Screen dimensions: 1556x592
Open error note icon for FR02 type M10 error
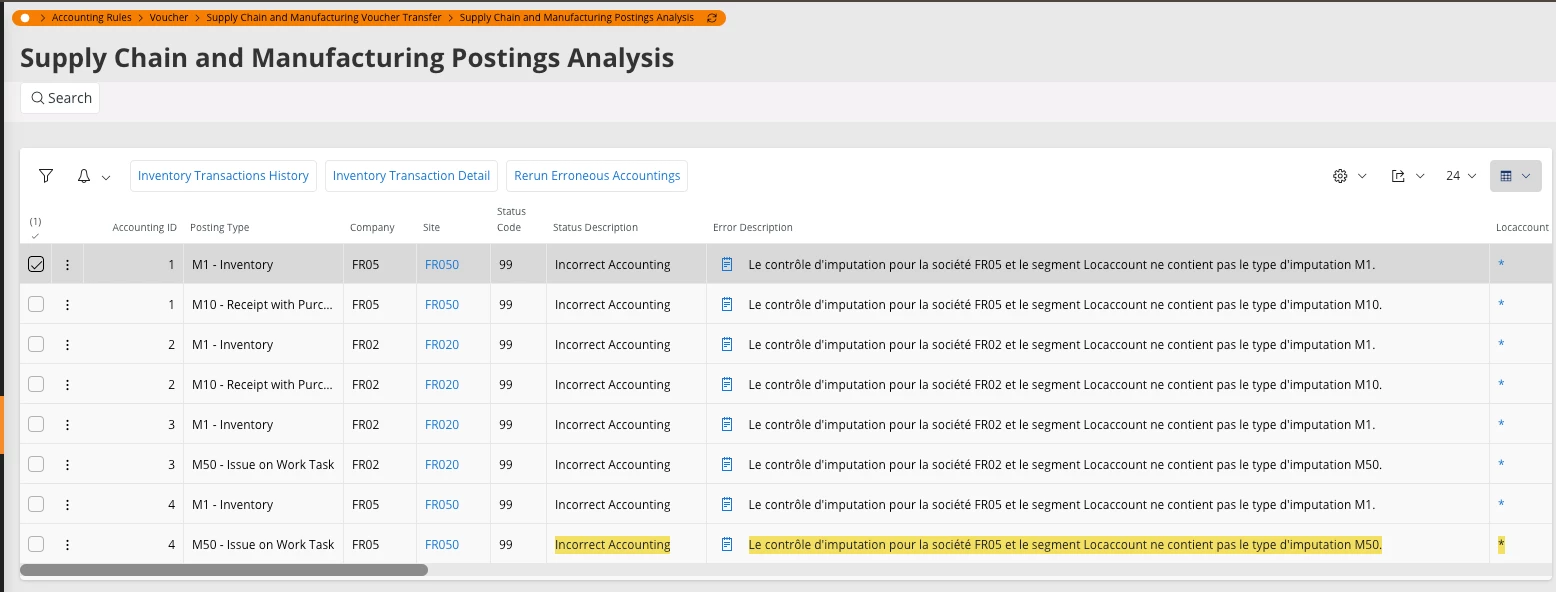pyautogui.click(x=727, y=385)
